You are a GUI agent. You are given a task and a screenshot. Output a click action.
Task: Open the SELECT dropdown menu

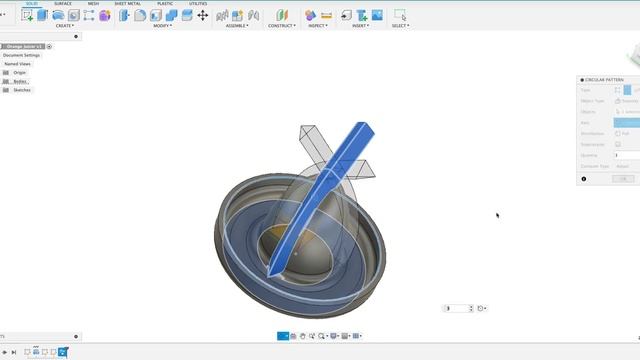(400, 26)
